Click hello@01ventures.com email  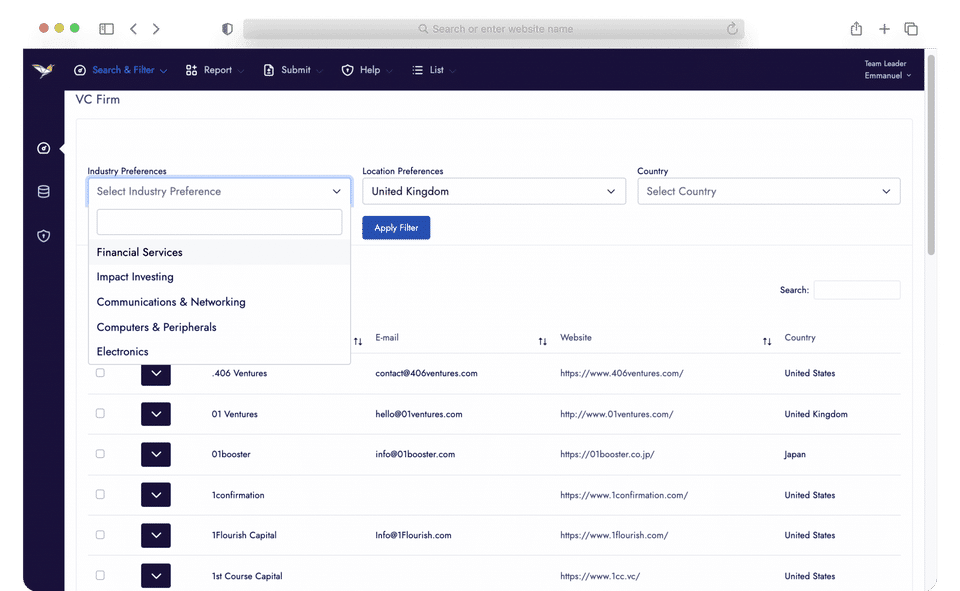[419, 414]
